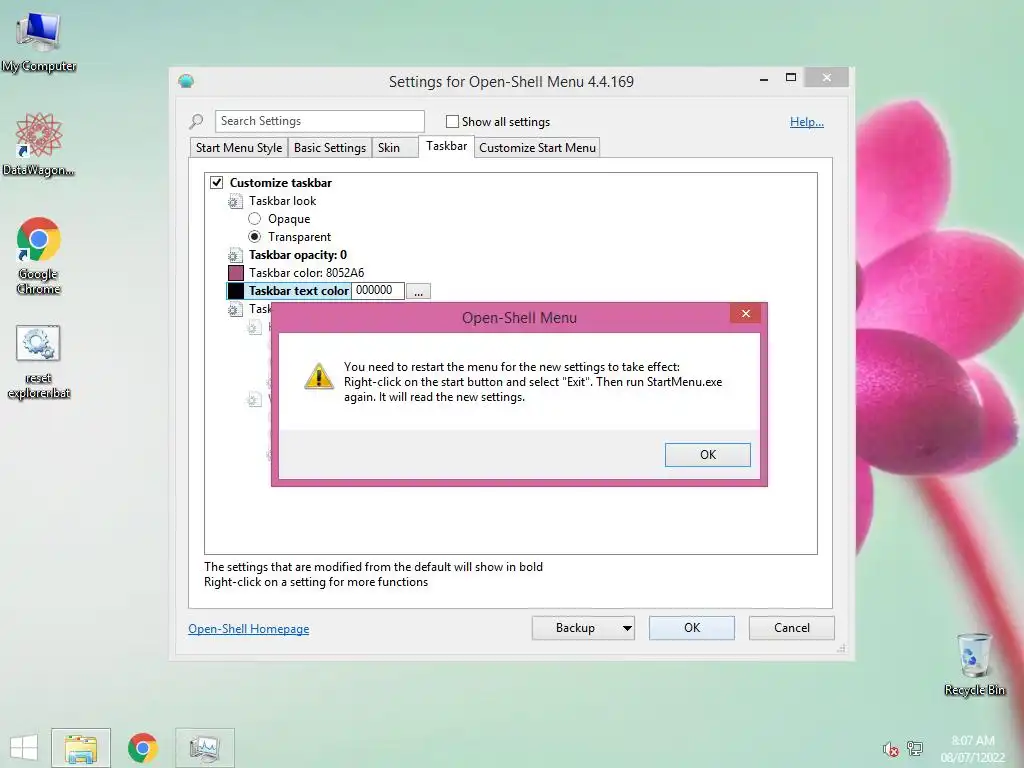
Task: Select the Transparent radio button
Action: (x=255, y=236)
